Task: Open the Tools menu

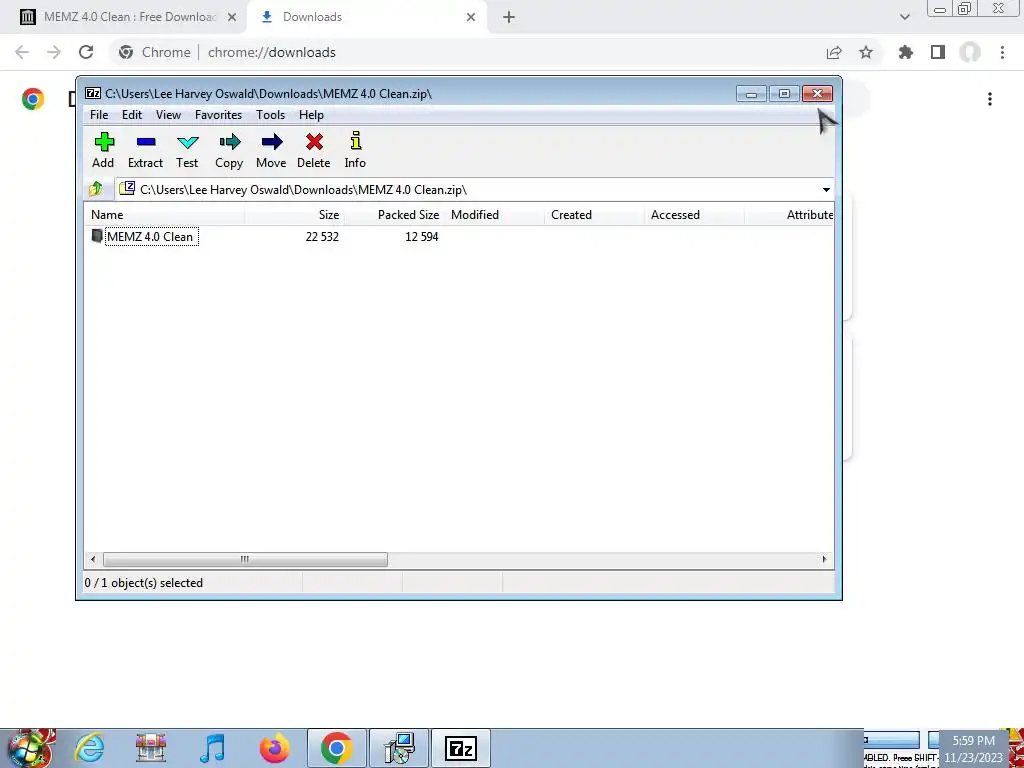Action: point(270,115)
